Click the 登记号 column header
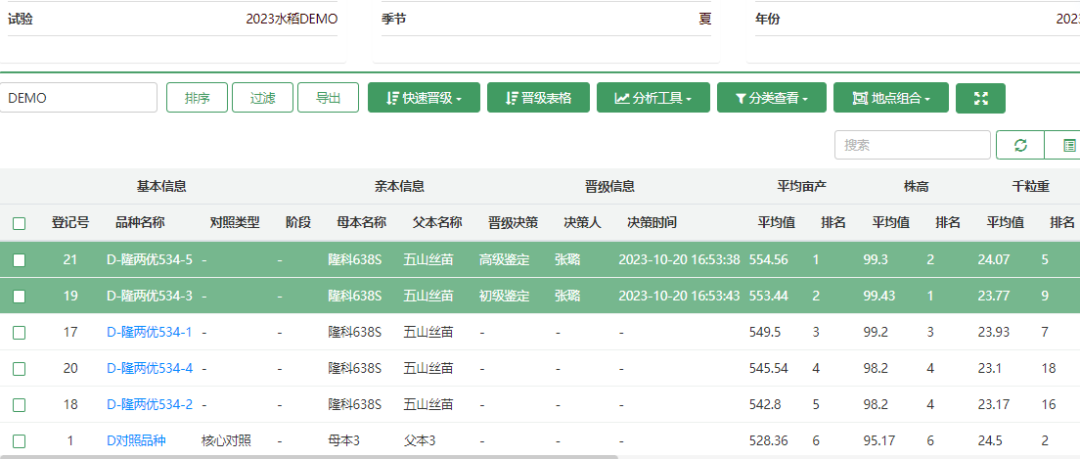 tap(70, 223)
